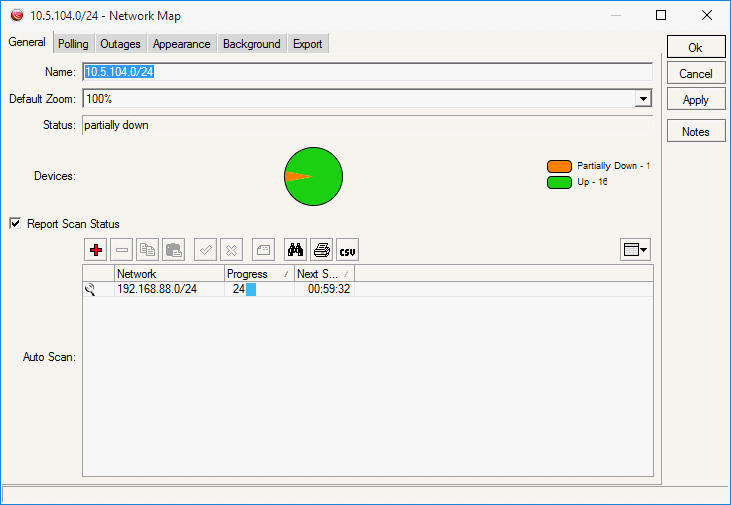This screenshot has width=731, height=505.
Task: Click the X disable icon
Action: tap(231, 249)
